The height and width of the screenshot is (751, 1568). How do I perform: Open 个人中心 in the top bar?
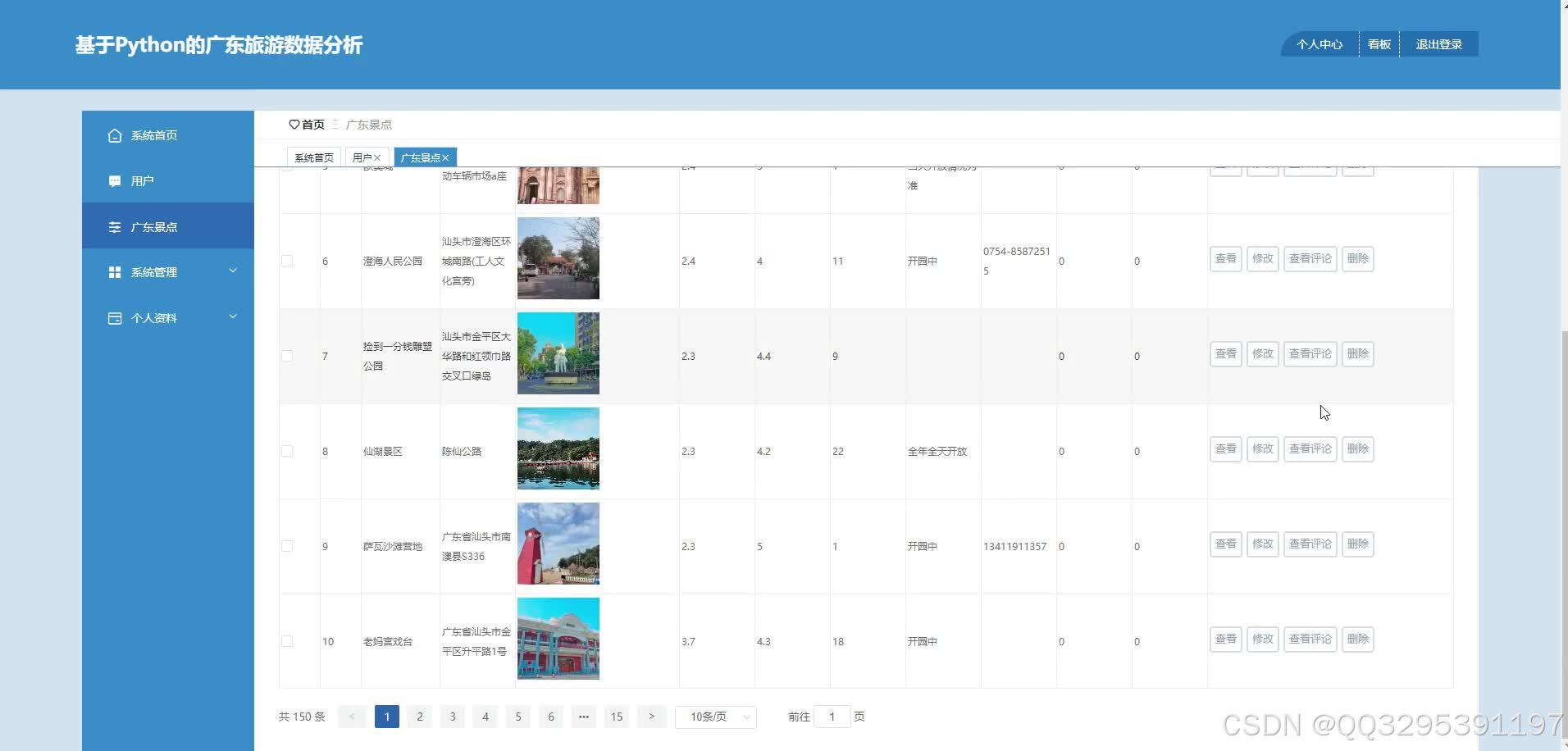click(x=1320, y=44)
